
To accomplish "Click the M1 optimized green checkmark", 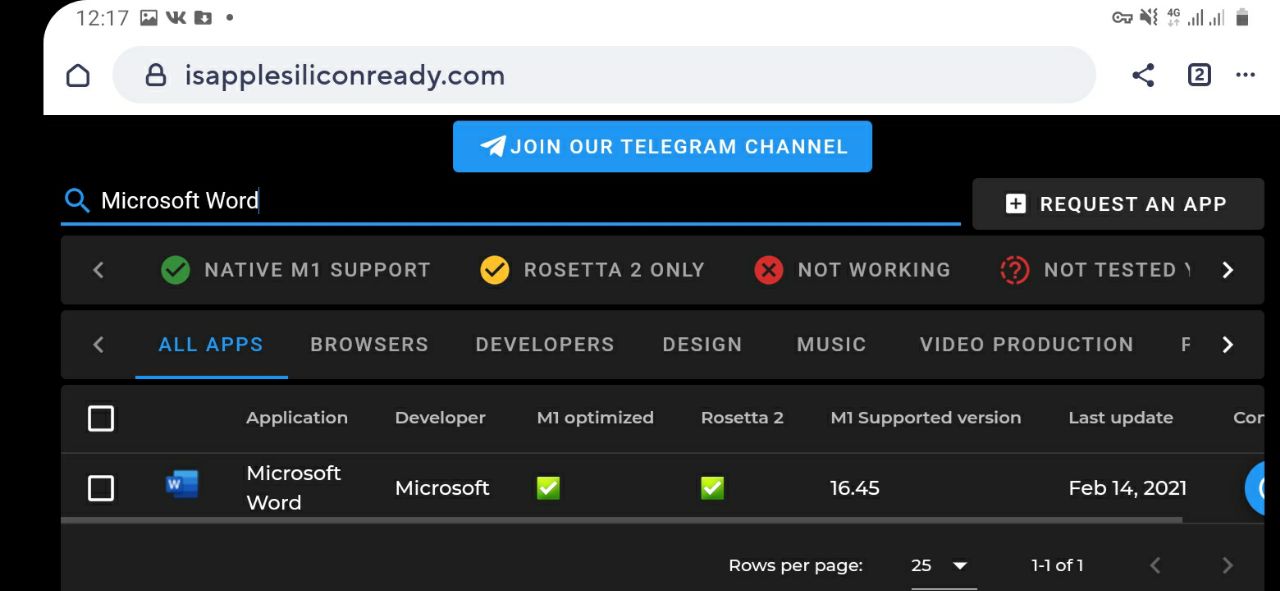I will point(548,488).
